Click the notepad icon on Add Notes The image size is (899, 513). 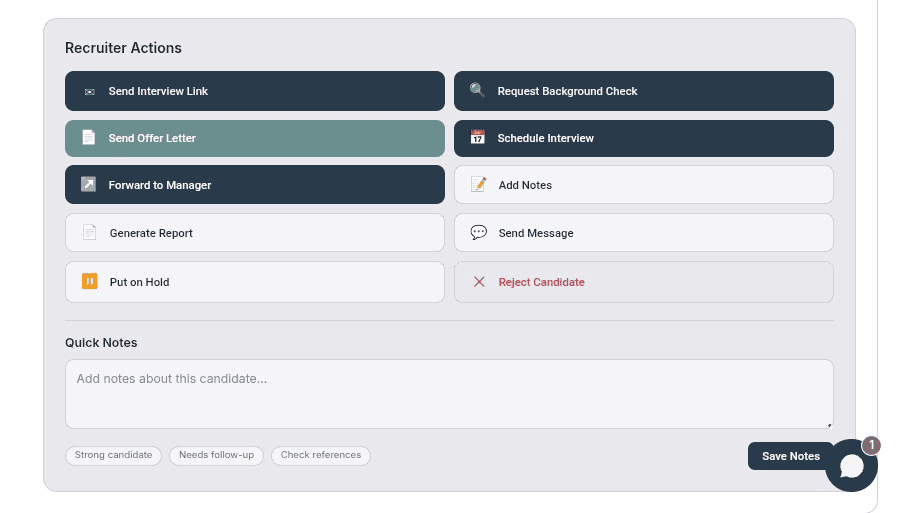pyautogui.click(x=479, y=185)
